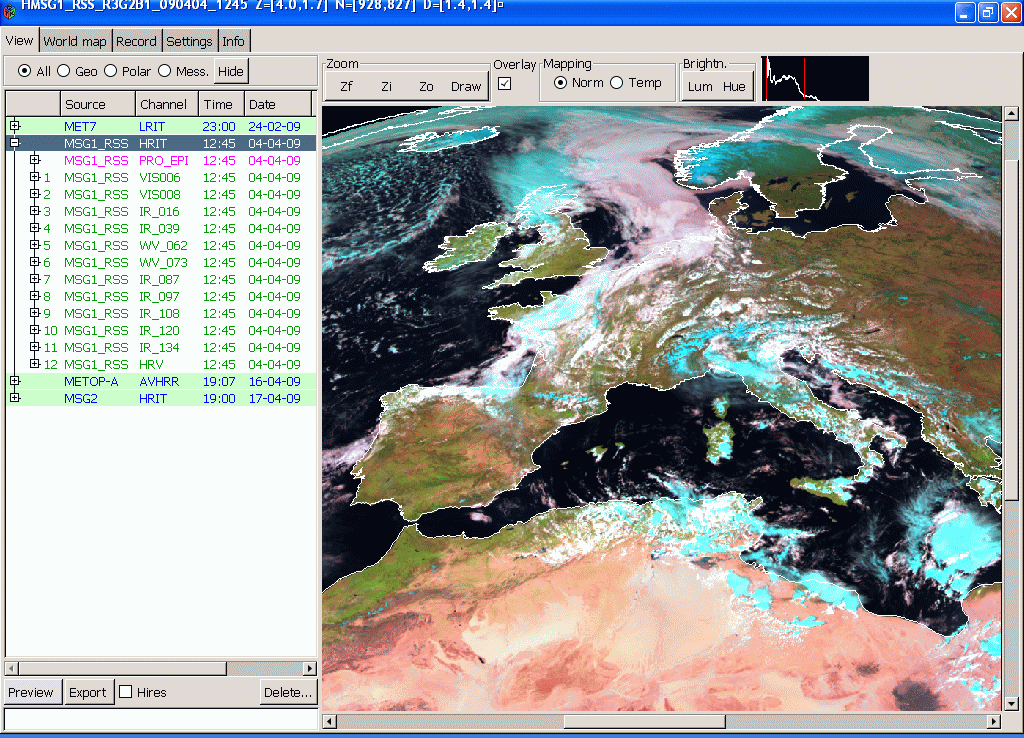Click the Lum brightness button
The image size is (1024, 738).
click(700, 87)
